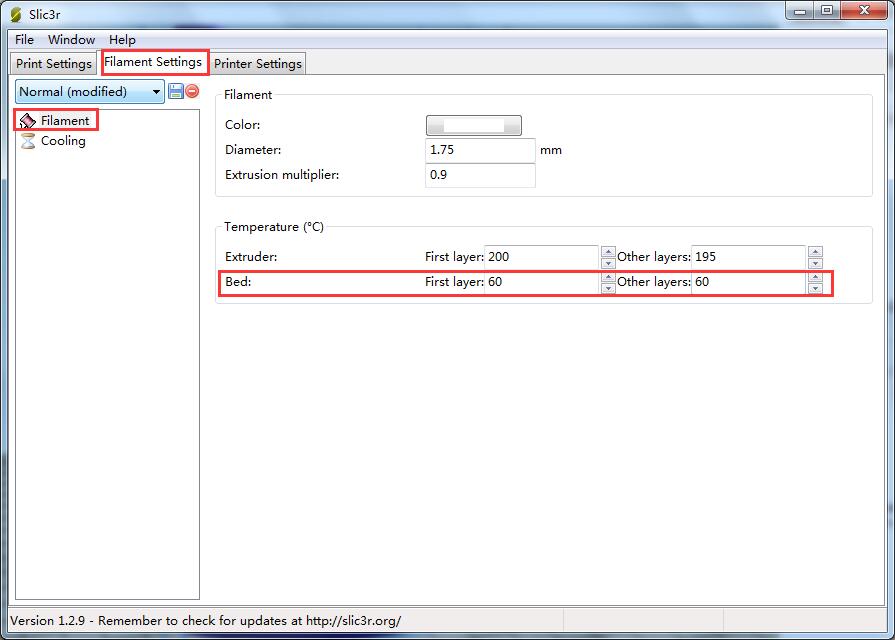
Task: Click the Extruder: label
Action: pos(251,257)
